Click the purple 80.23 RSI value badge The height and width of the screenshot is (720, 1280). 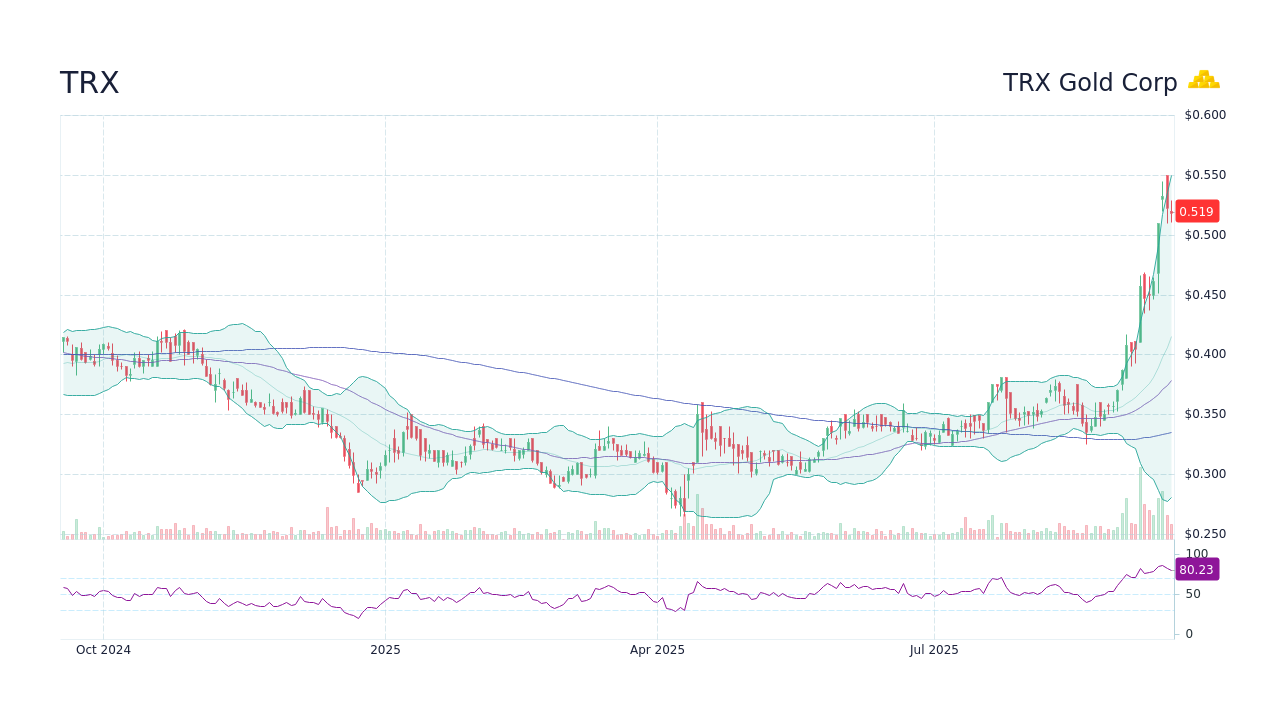click(x=1197, y=570)
